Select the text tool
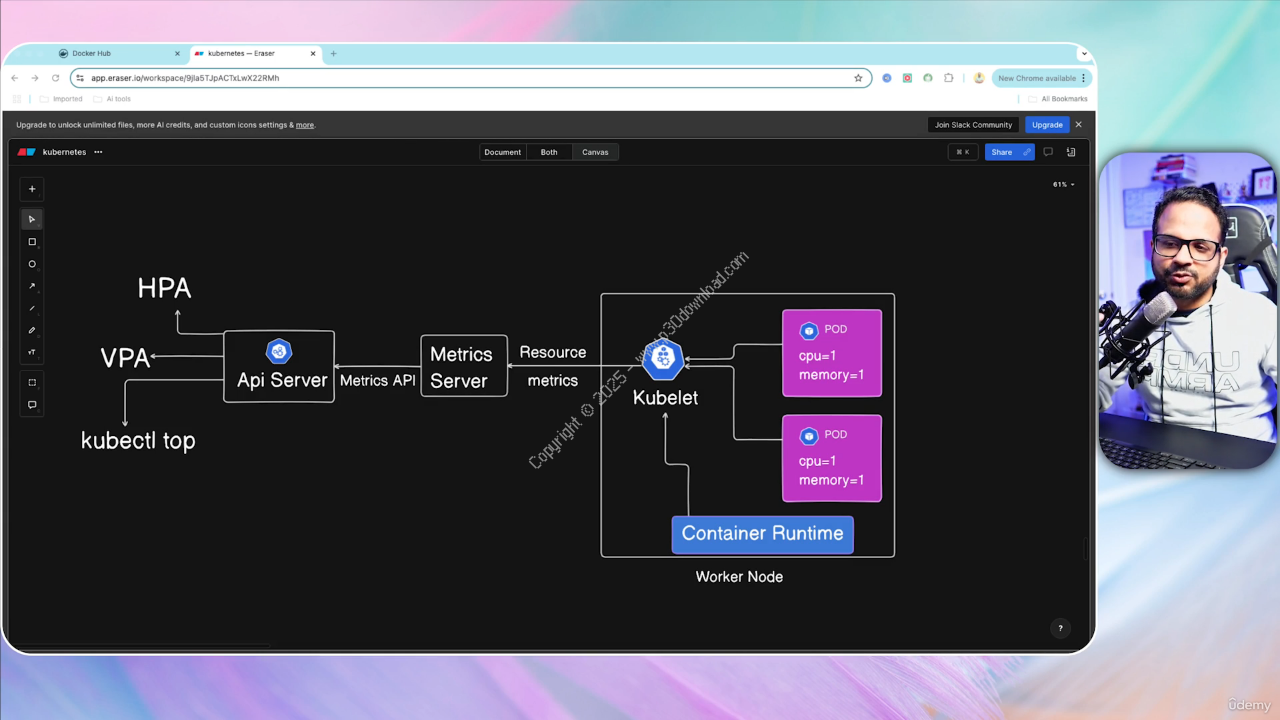1280x720 pixels. coord(32,352)
